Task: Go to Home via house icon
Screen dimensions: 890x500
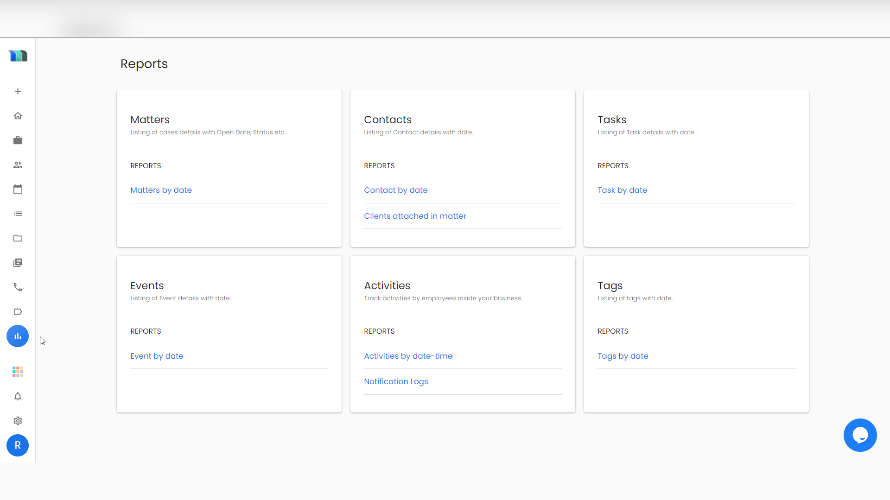Action: pos(17,116)
